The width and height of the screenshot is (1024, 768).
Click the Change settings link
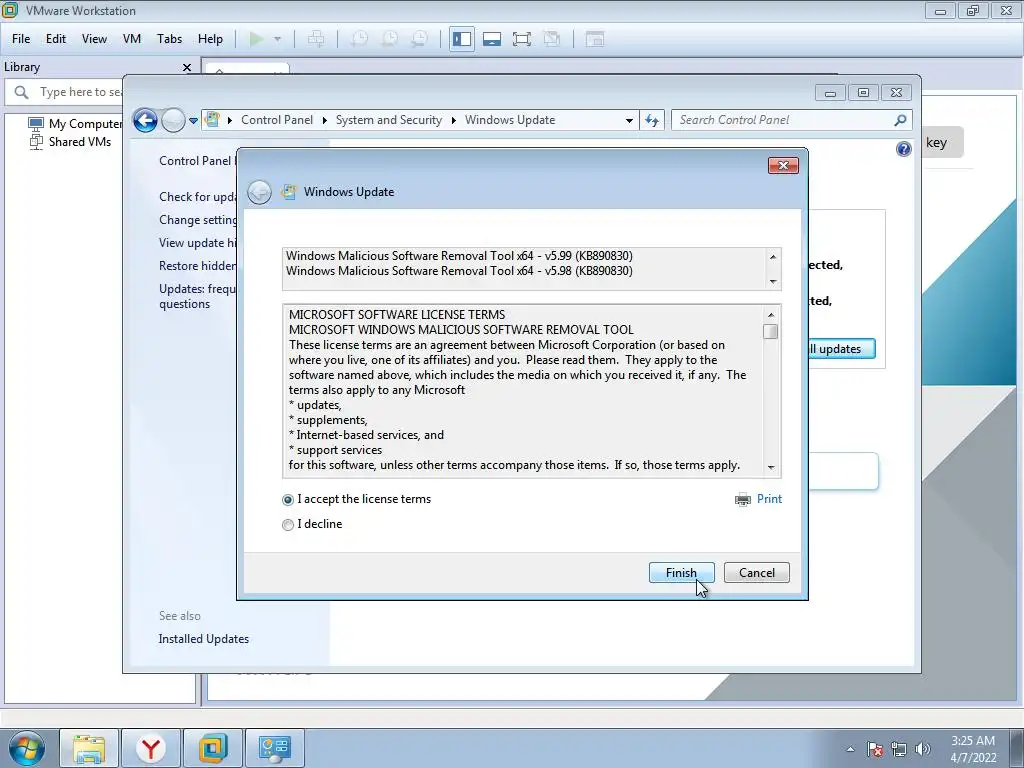point(198,219)
